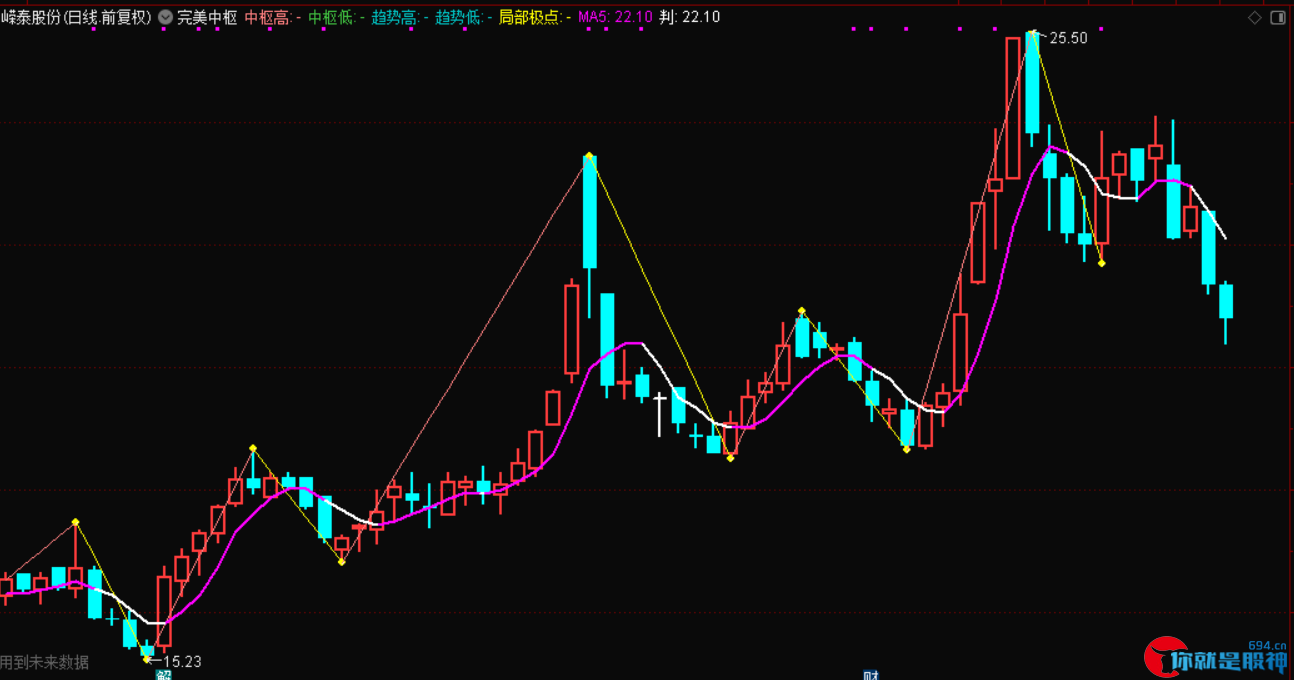Click the 财 marker icon at chart bottom

pyautogui.click(x=871, y=675)
